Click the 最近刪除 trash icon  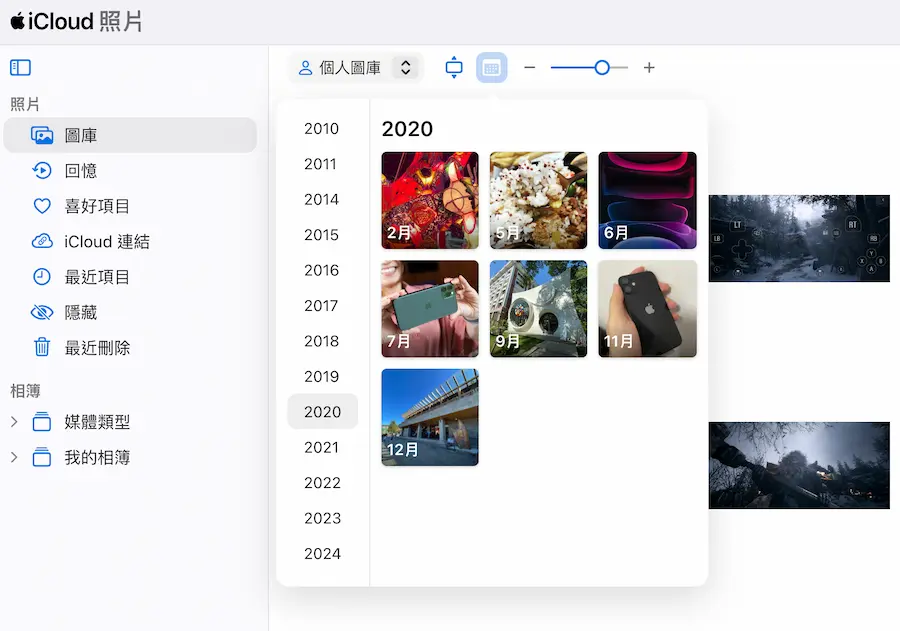(42, 347)
